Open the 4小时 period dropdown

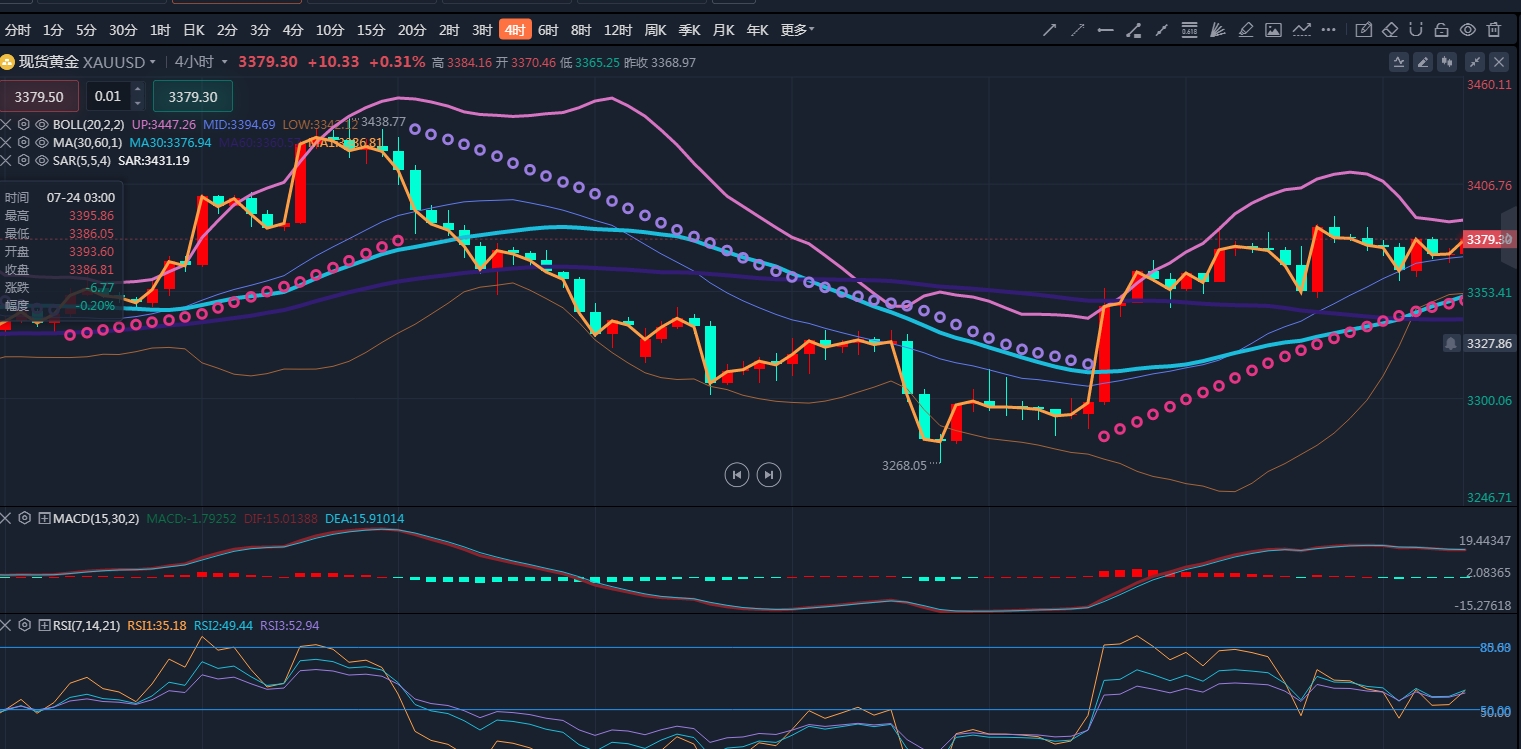200,62
